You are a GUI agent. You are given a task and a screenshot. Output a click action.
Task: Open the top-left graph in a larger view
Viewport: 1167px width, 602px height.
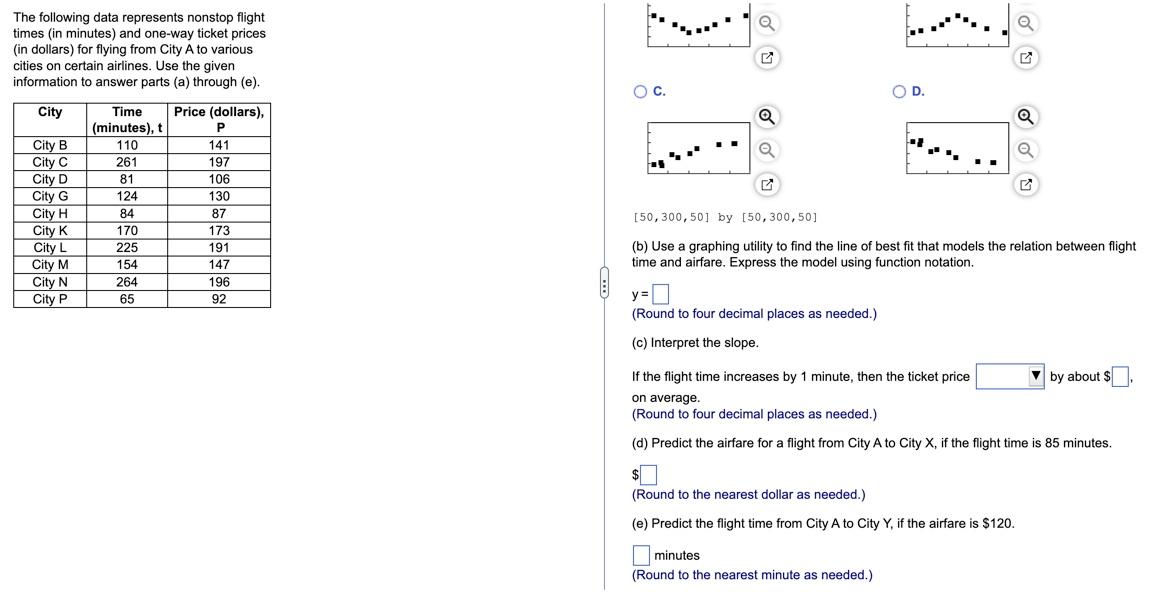pos(766,58)
